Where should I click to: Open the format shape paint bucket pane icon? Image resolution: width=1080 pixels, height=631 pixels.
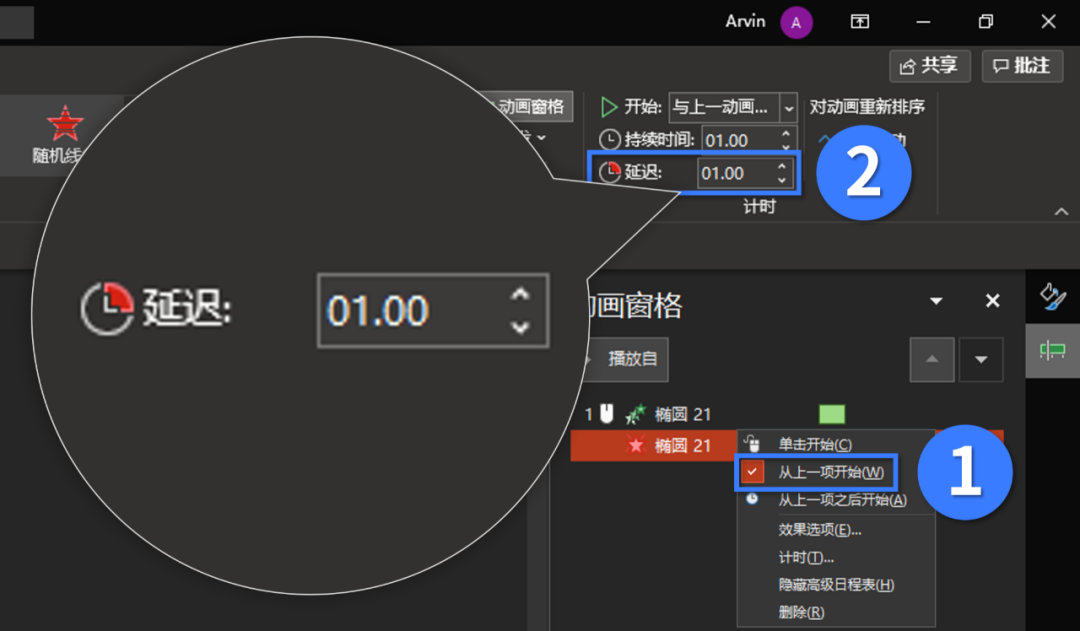click(1052, 296)
